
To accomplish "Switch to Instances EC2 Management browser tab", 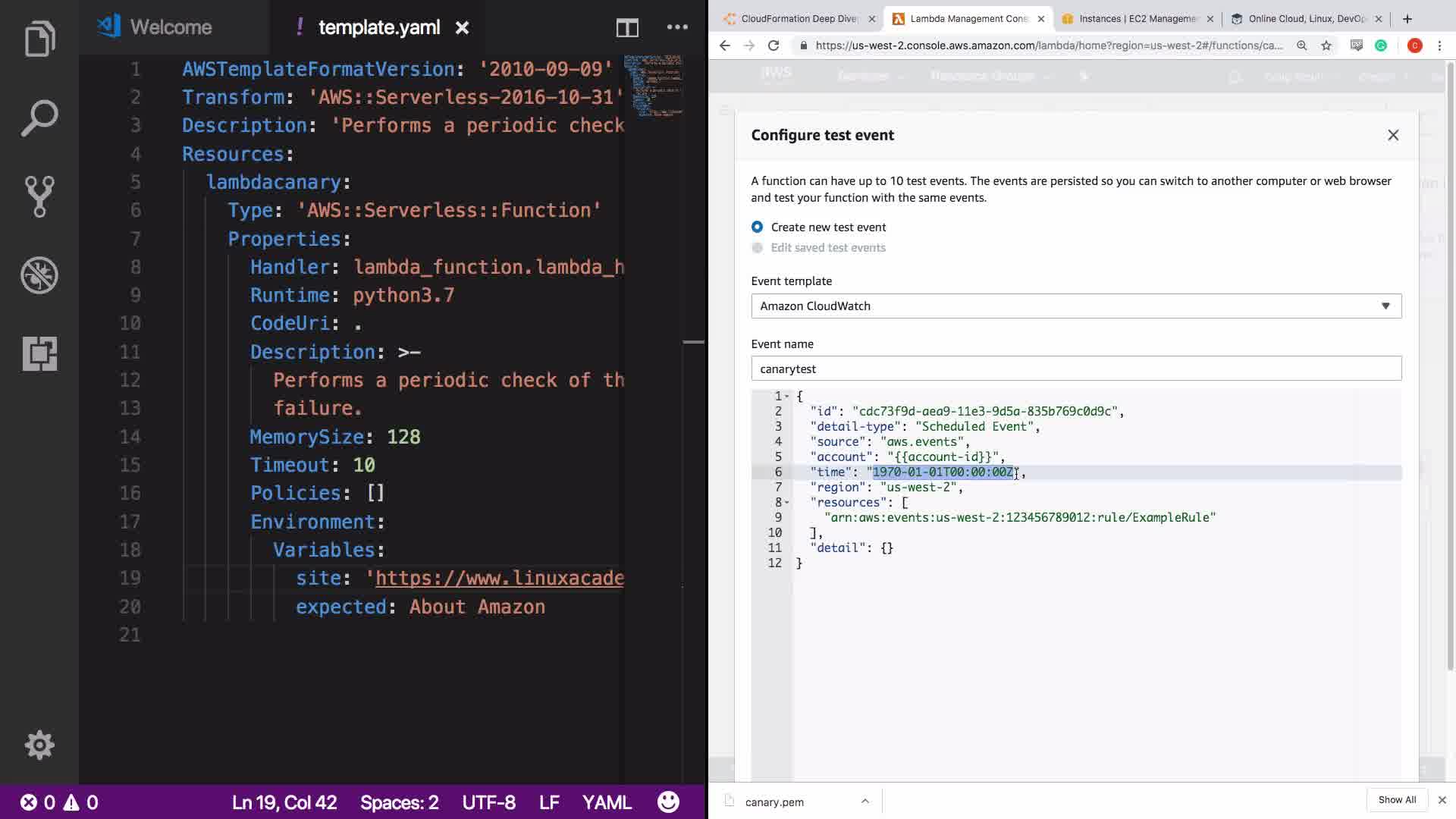I will click(1136, 19).
